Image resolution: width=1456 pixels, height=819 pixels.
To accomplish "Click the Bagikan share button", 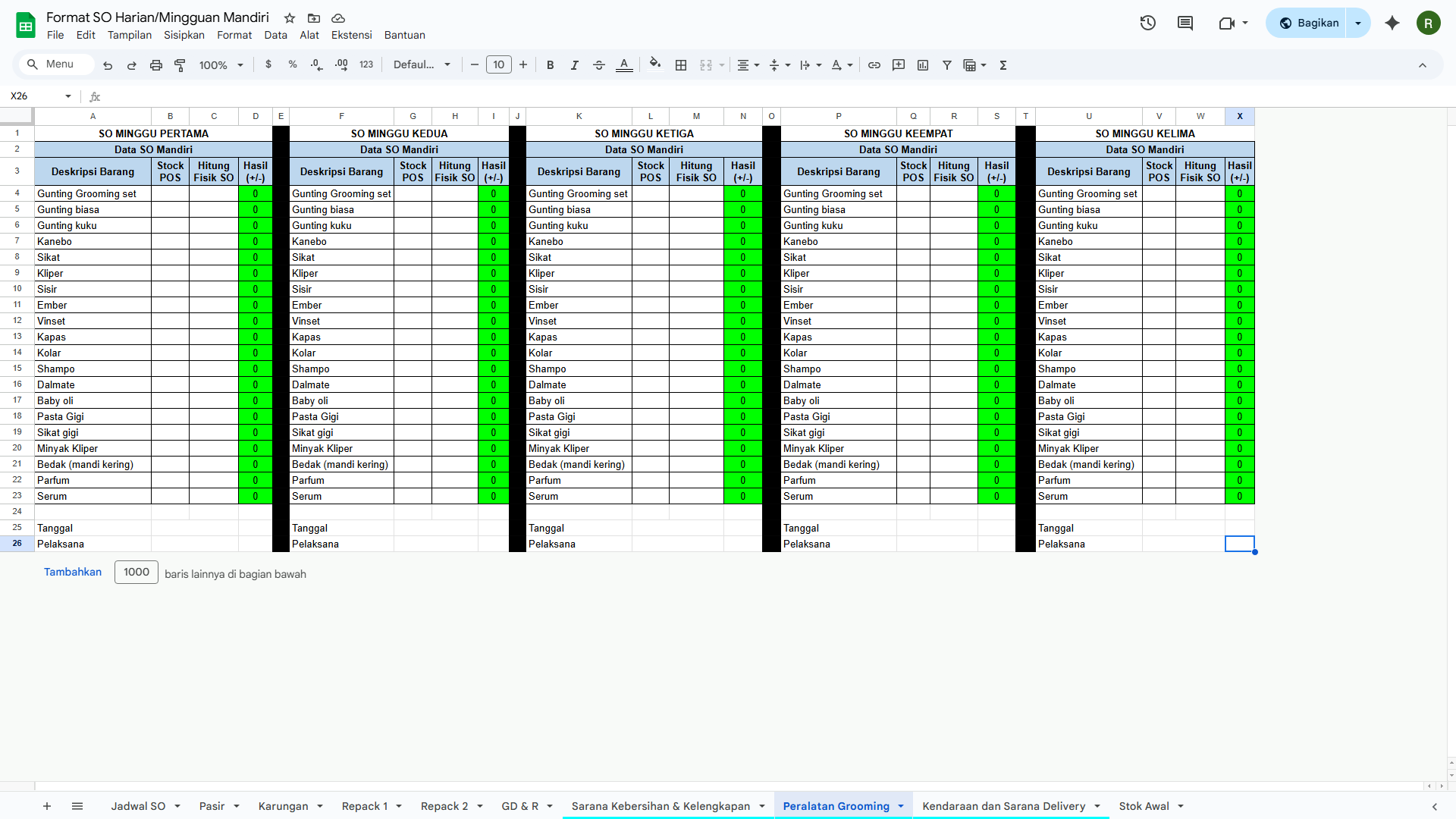I will [x=1309, y=23].
